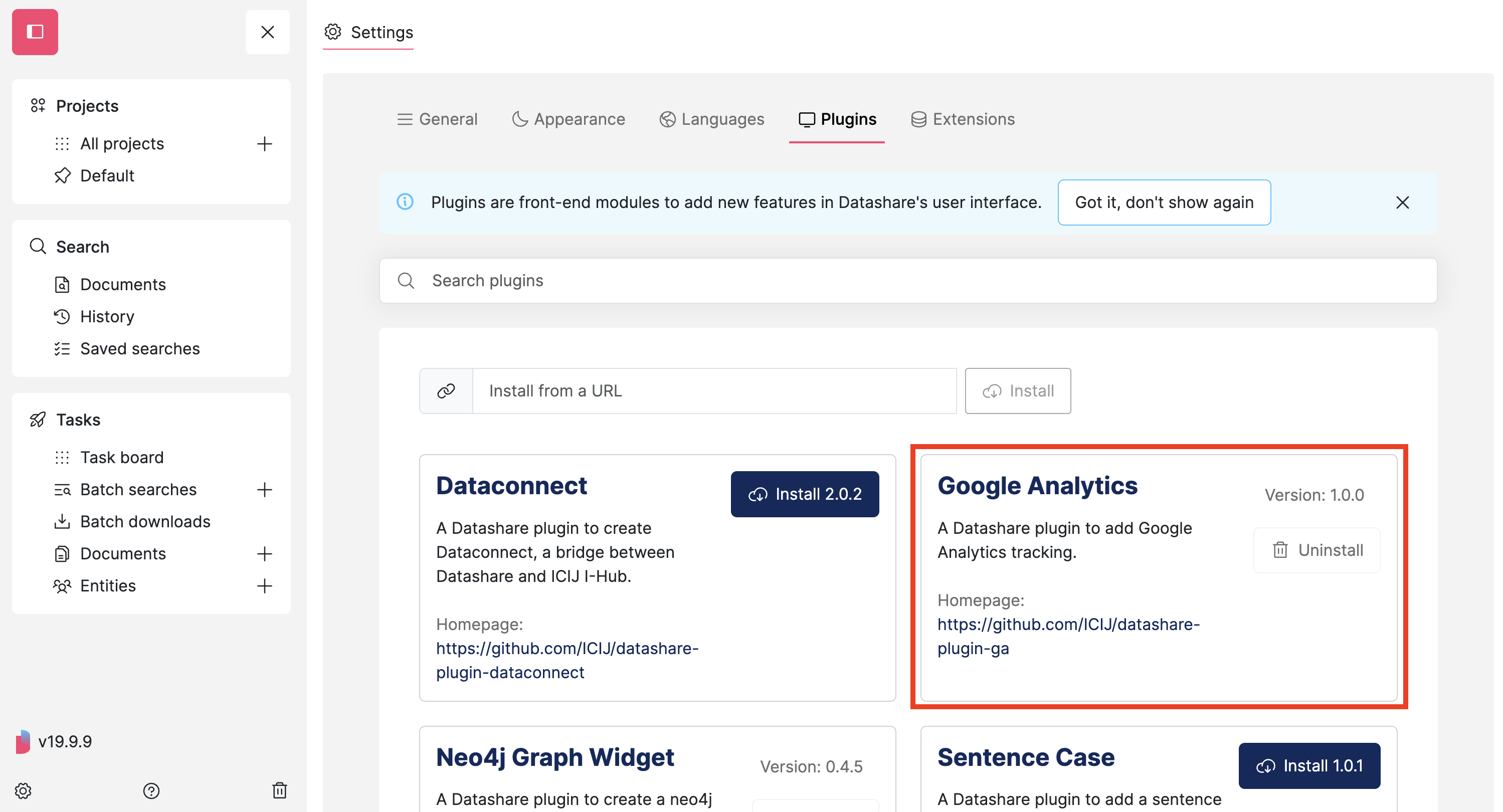Click the Datashare logo icon

tap(35, 32)
